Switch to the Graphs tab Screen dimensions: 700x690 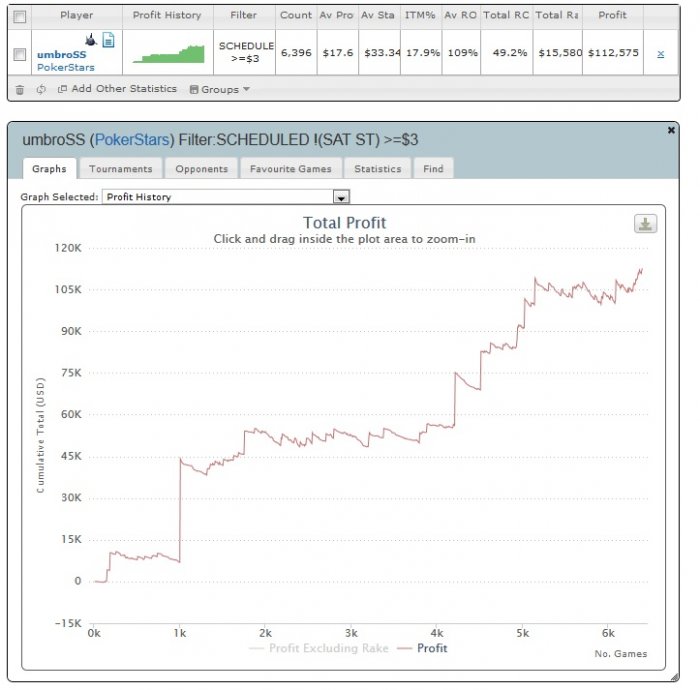(x=49, y=169)
